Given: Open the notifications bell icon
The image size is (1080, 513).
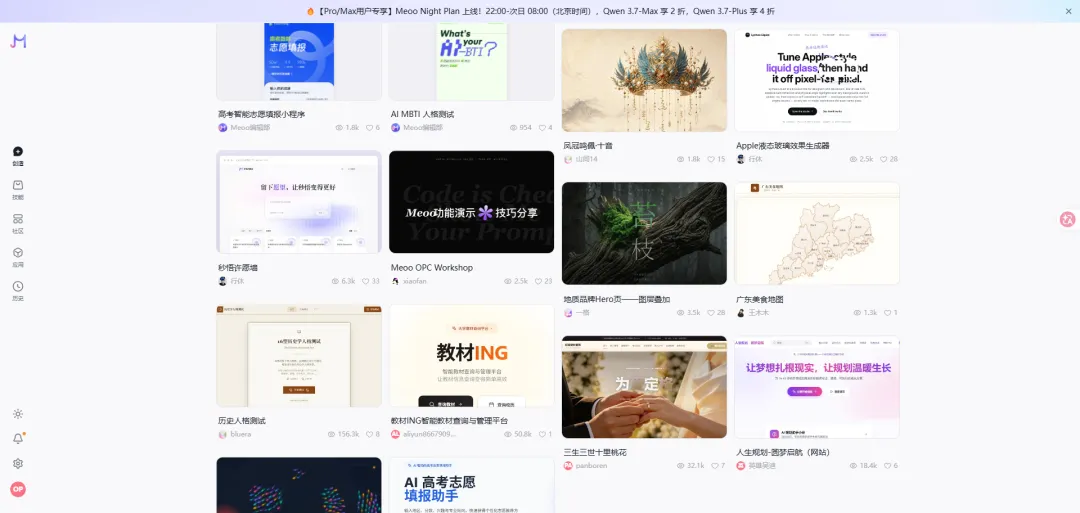Looking at the screenshot, I should 18,439.
